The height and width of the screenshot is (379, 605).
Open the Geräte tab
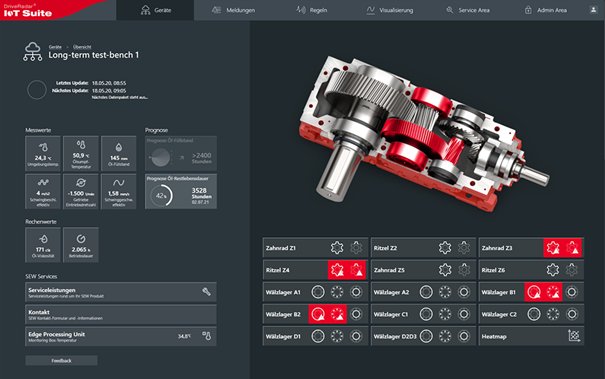coord(155,10)
